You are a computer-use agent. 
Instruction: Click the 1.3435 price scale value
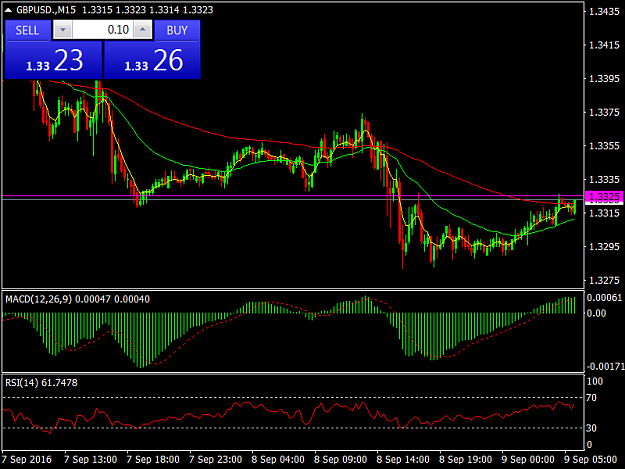[x=604, y=12]
